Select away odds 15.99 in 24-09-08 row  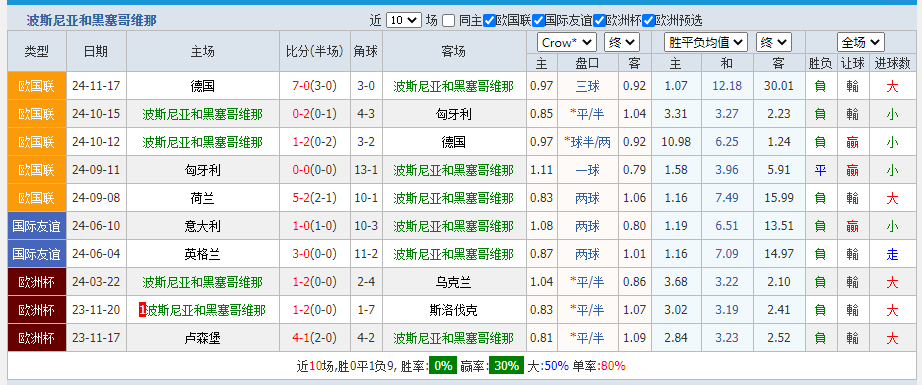(779, 198)
